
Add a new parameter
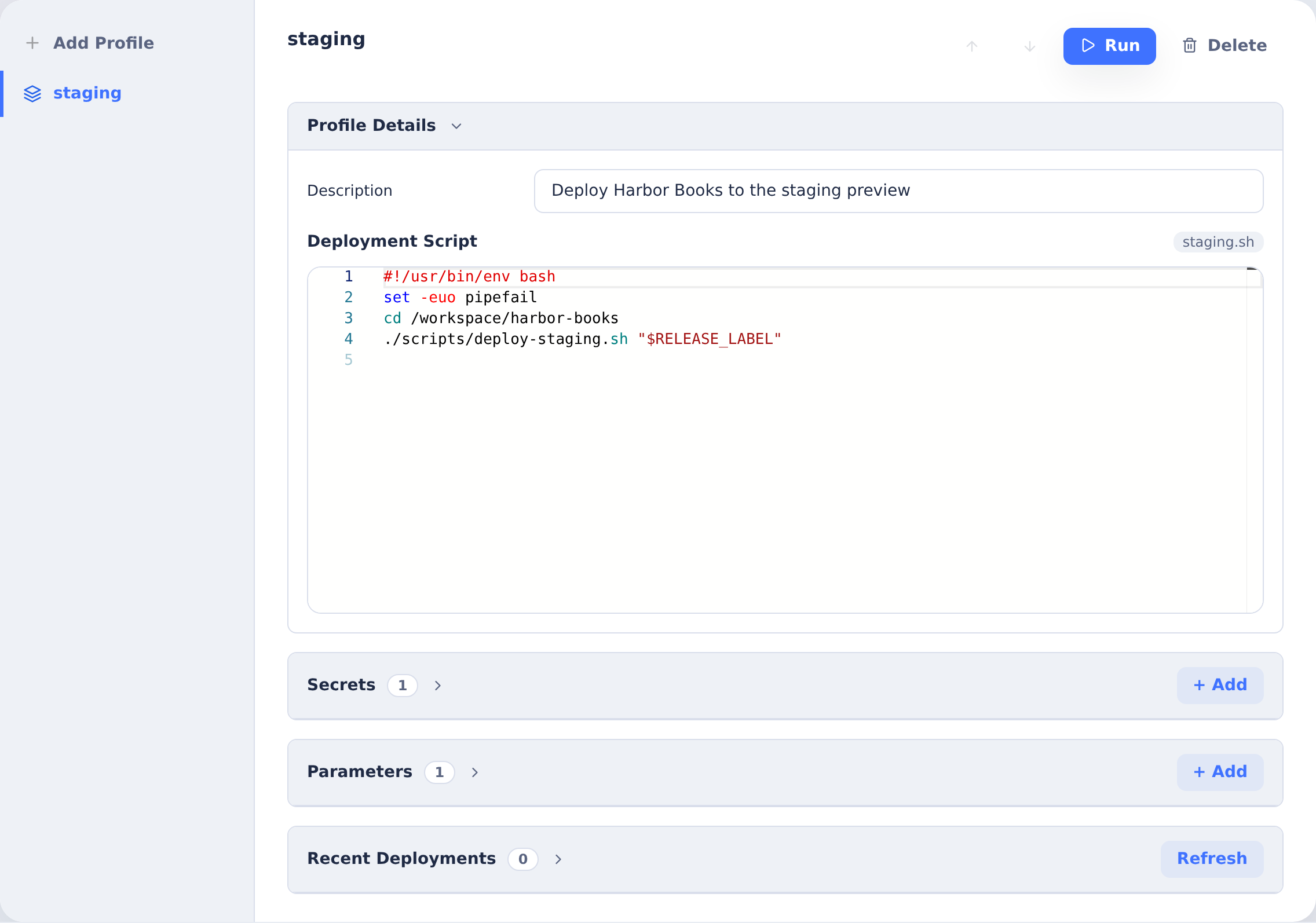(1220, 772)
